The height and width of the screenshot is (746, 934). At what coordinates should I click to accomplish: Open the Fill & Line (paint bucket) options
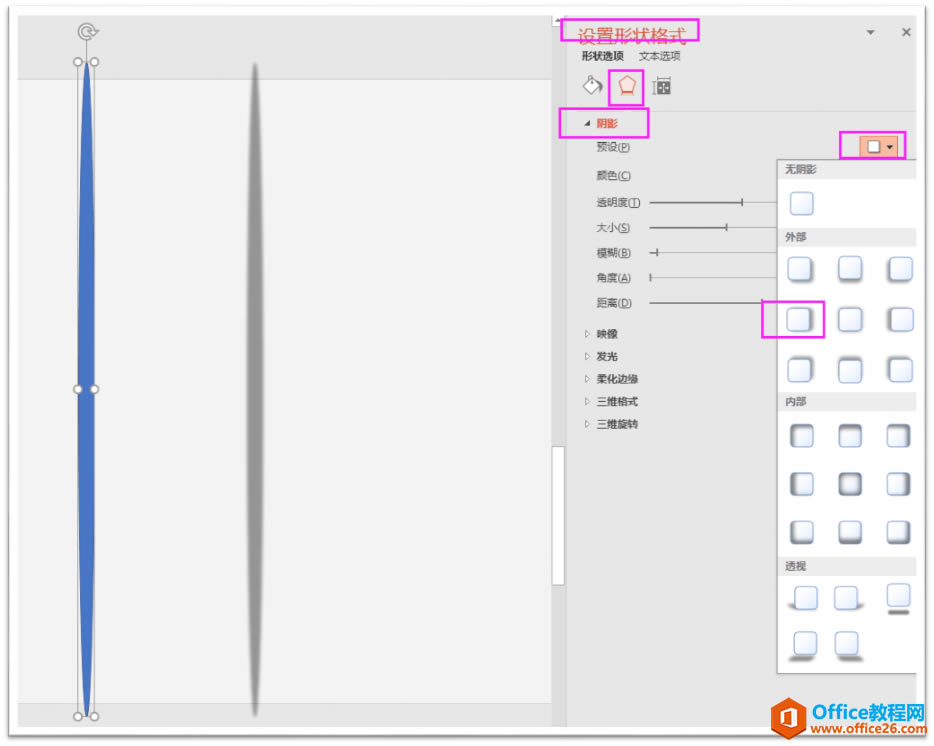coord(592,86)
